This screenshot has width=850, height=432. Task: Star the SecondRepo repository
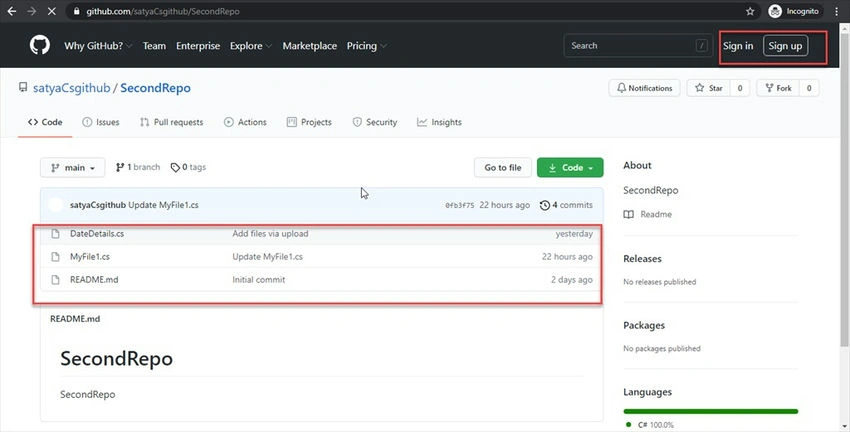[709, 88]
